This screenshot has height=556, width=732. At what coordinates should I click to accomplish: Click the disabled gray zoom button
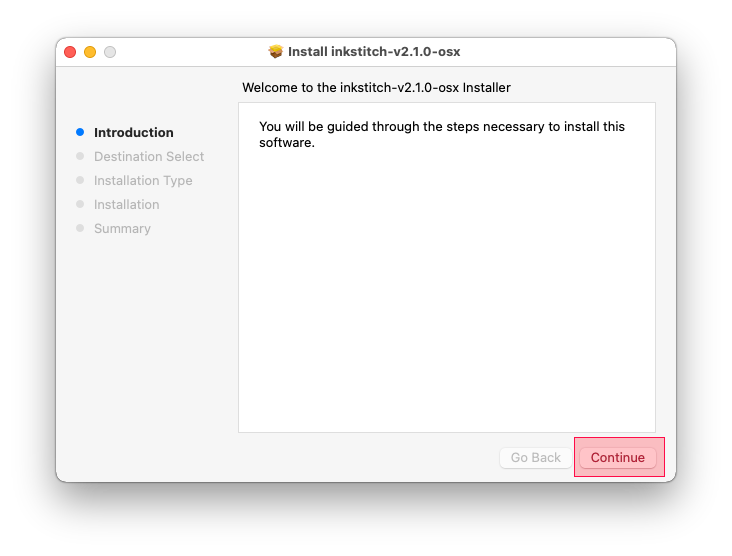pyautogui.click(x=110, y=52)
